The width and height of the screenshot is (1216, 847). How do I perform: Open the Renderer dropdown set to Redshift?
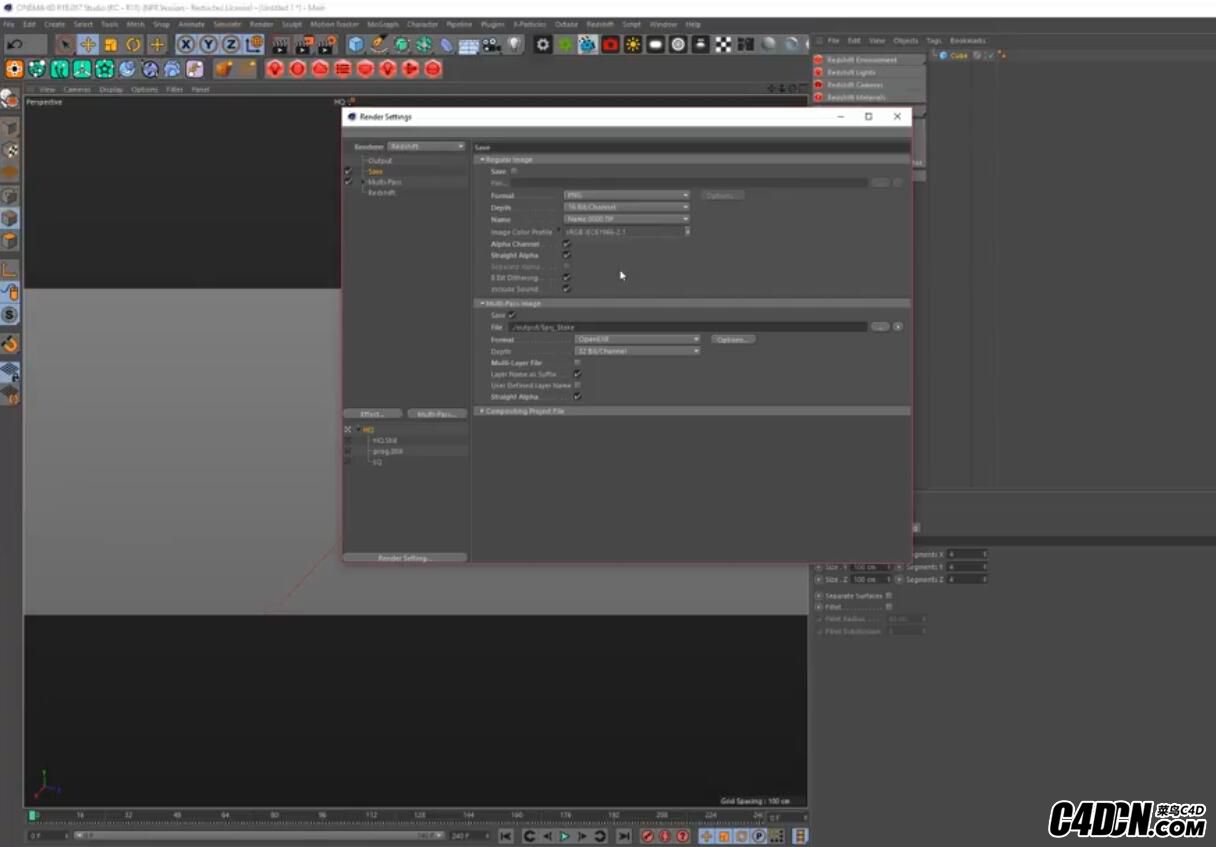[426, 147]
